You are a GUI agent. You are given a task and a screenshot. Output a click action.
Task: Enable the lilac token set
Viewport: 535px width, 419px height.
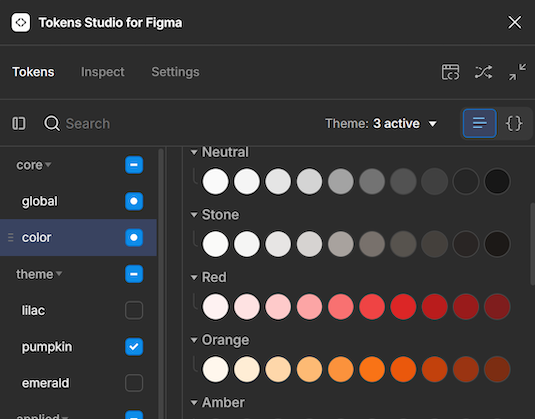[x=134, y=310]
